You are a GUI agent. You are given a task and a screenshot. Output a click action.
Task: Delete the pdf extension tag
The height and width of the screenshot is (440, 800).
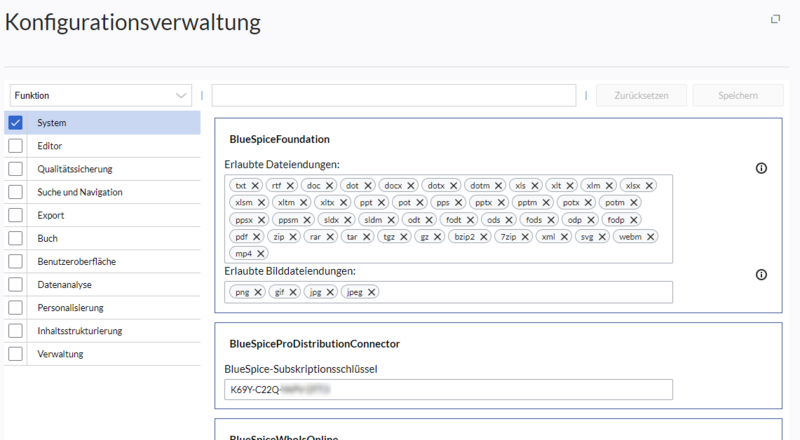pos(257,237)
